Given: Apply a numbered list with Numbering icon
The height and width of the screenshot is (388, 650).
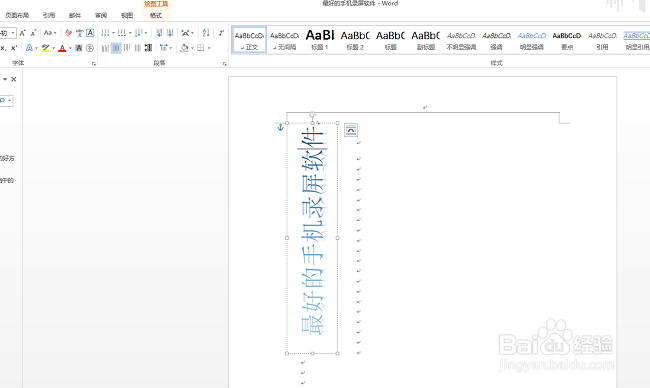Looking at the screenshot, I should click(x=121, y=33).
